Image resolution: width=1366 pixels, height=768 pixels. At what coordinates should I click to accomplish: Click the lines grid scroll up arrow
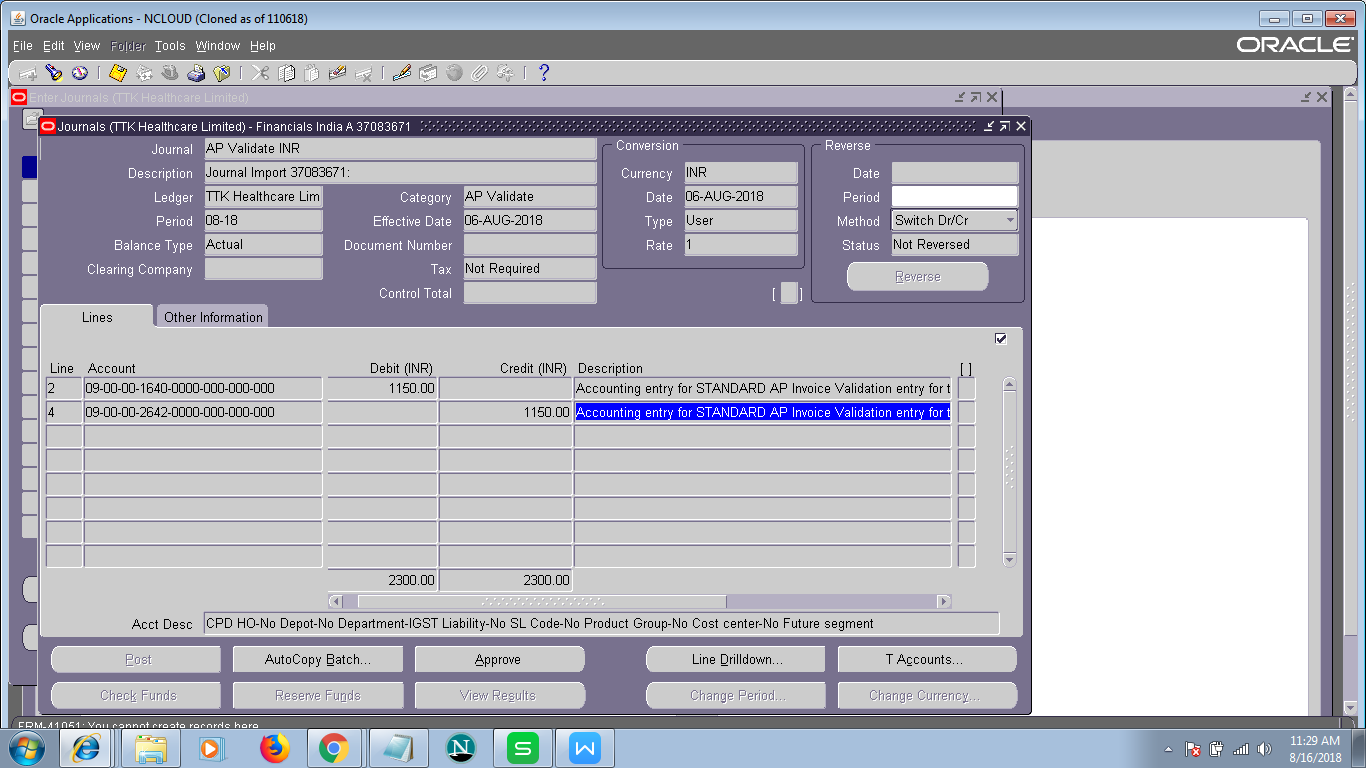coord(1009,384)
